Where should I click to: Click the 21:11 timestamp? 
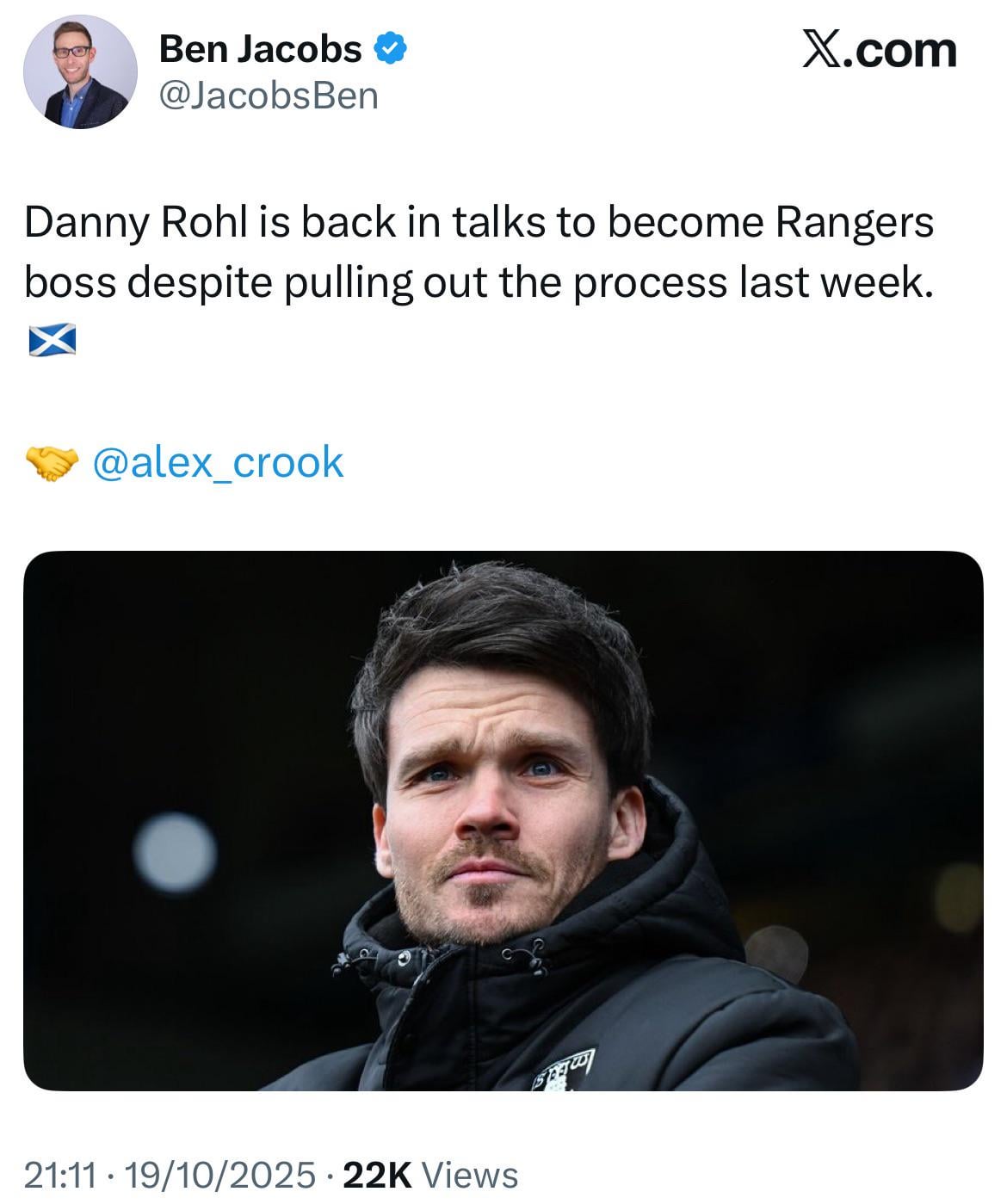pyautogui.click(x=59, y=1175)
